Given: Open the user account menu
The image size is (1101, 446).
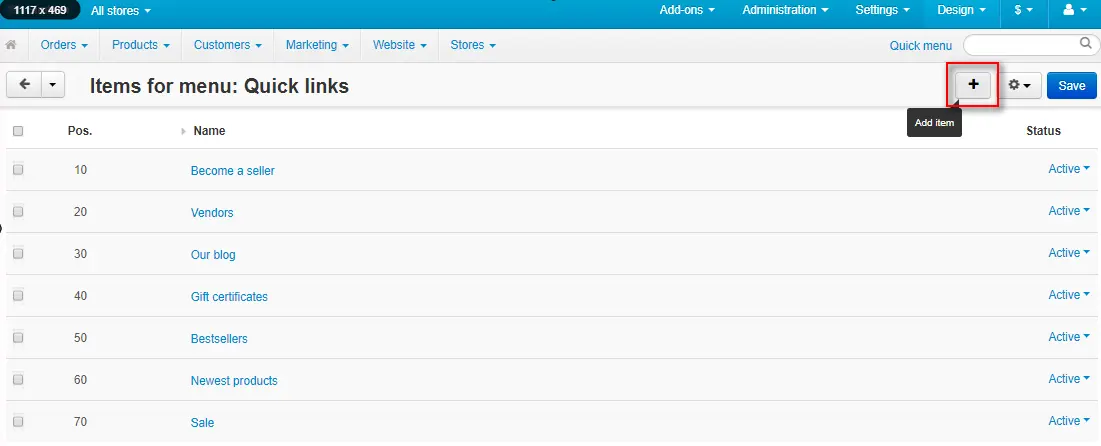Looking at the screenshot, I should 1073,10.
